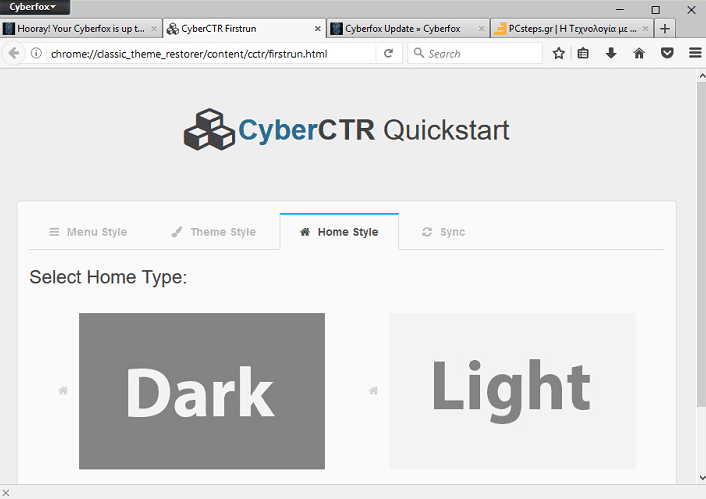Image resolution: width=706 pixels, height=499 pixels.
Task: Switch to Theme Style tab
Action: coord(214,232)
